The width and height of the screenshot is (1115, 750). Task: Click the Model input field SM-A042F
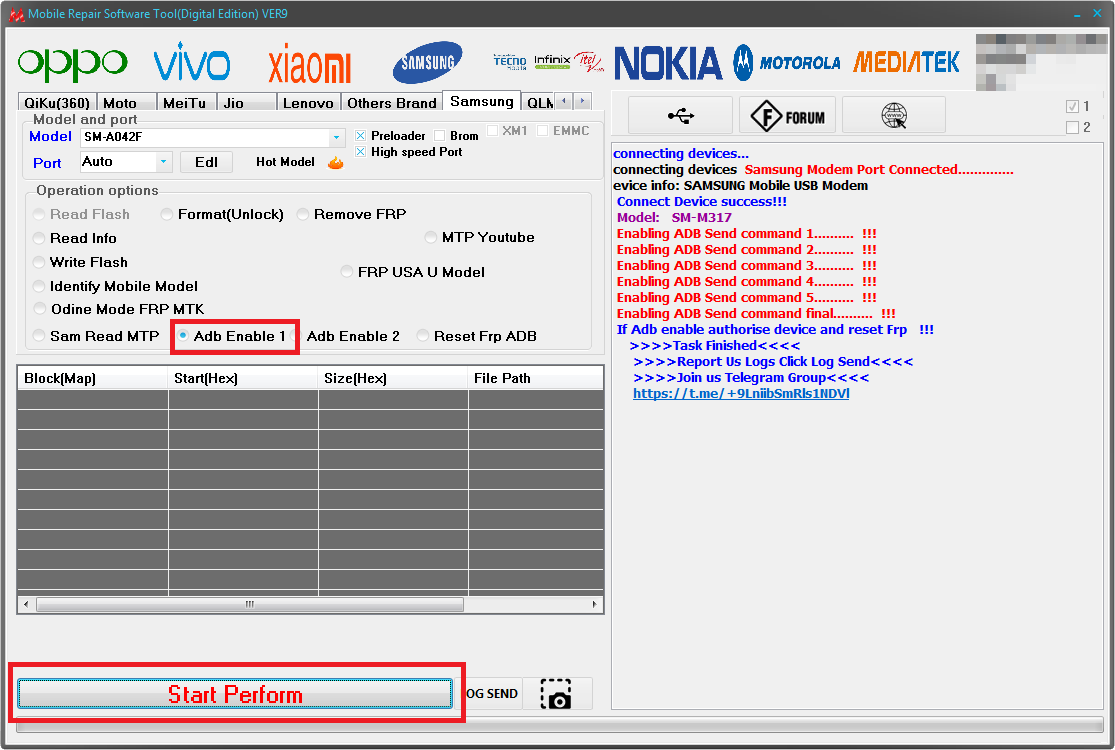(x=205, y=137)
